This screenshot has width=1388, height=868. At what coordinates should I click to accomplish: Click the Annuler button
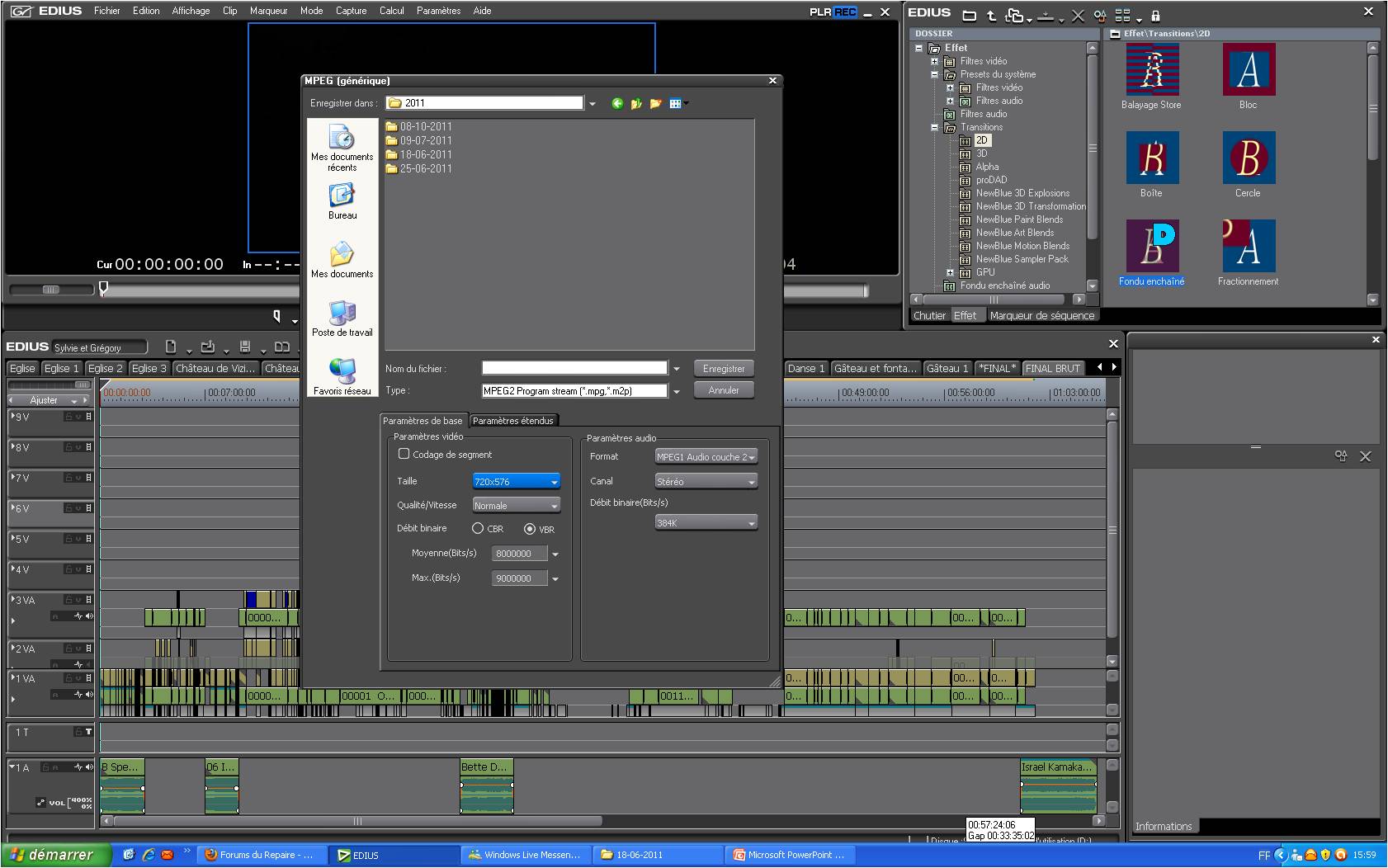(x=724, y=390)
